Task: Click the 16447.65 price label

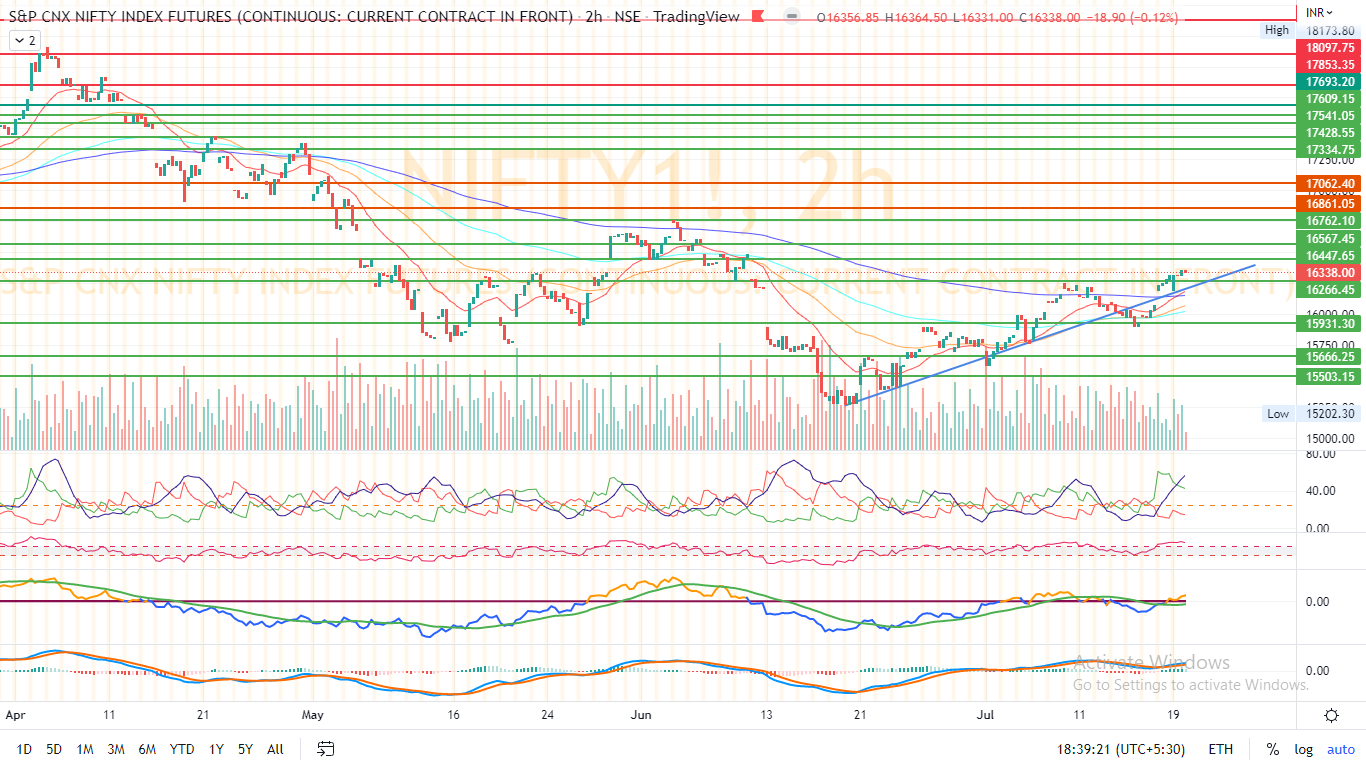Action: pos(1331,256)
